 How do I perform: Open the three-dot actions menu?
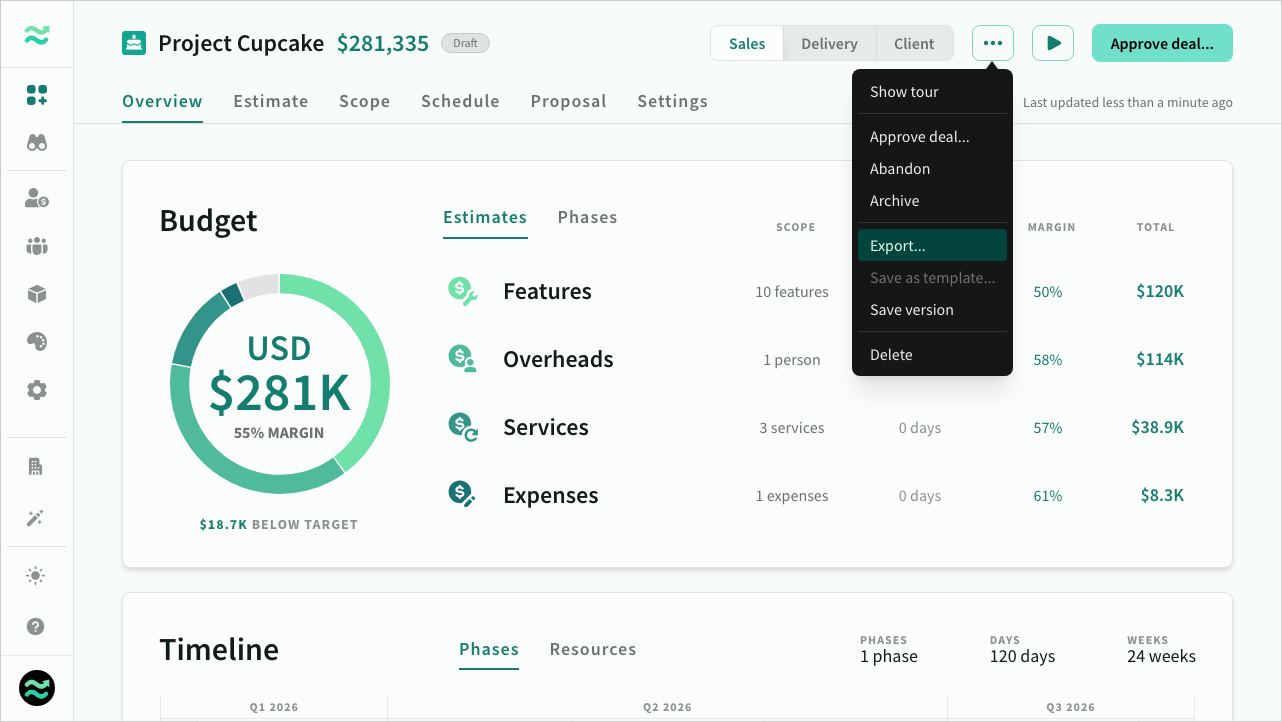click(x=992, y=43)
